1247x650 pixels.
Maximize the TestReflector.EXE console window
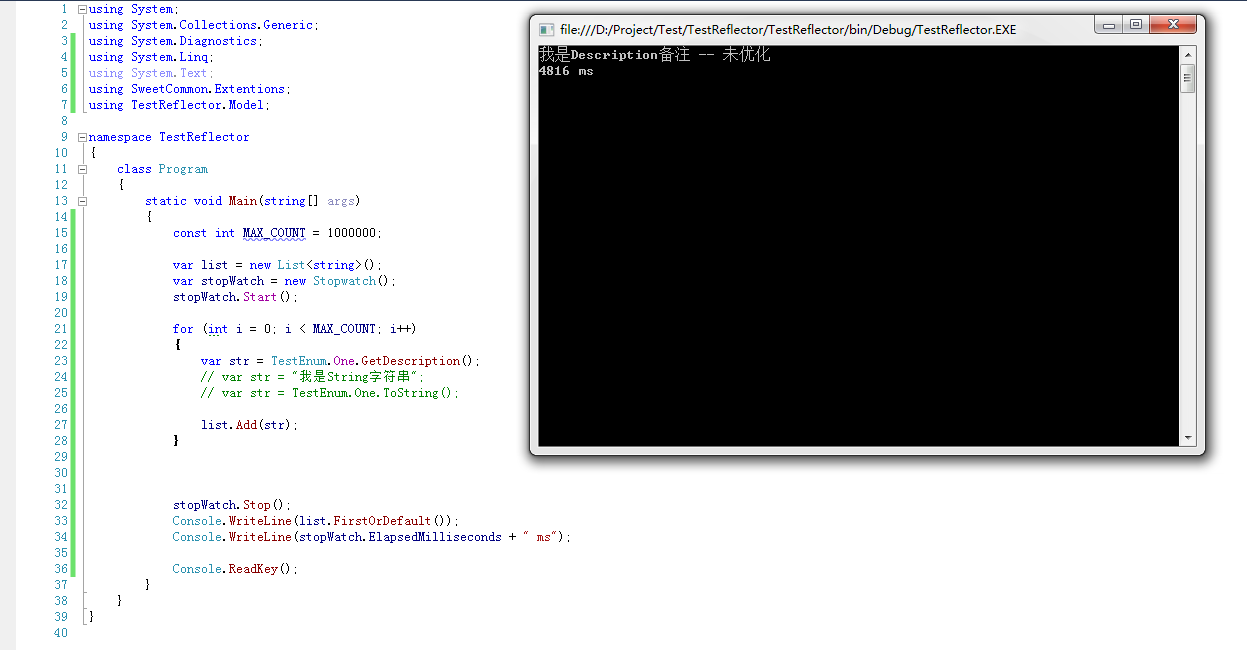coord(1136,25)
